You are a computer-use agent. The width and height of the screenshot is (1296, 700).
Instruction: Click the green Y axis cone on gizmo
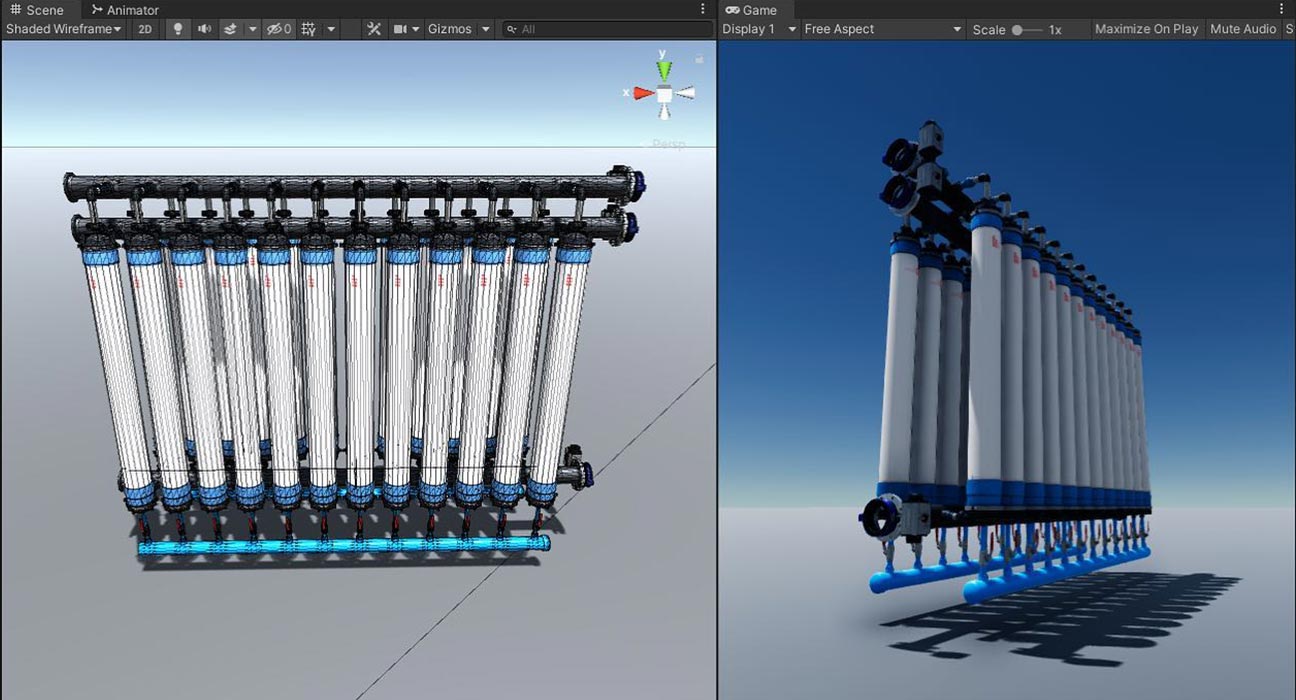coord(664,69)
